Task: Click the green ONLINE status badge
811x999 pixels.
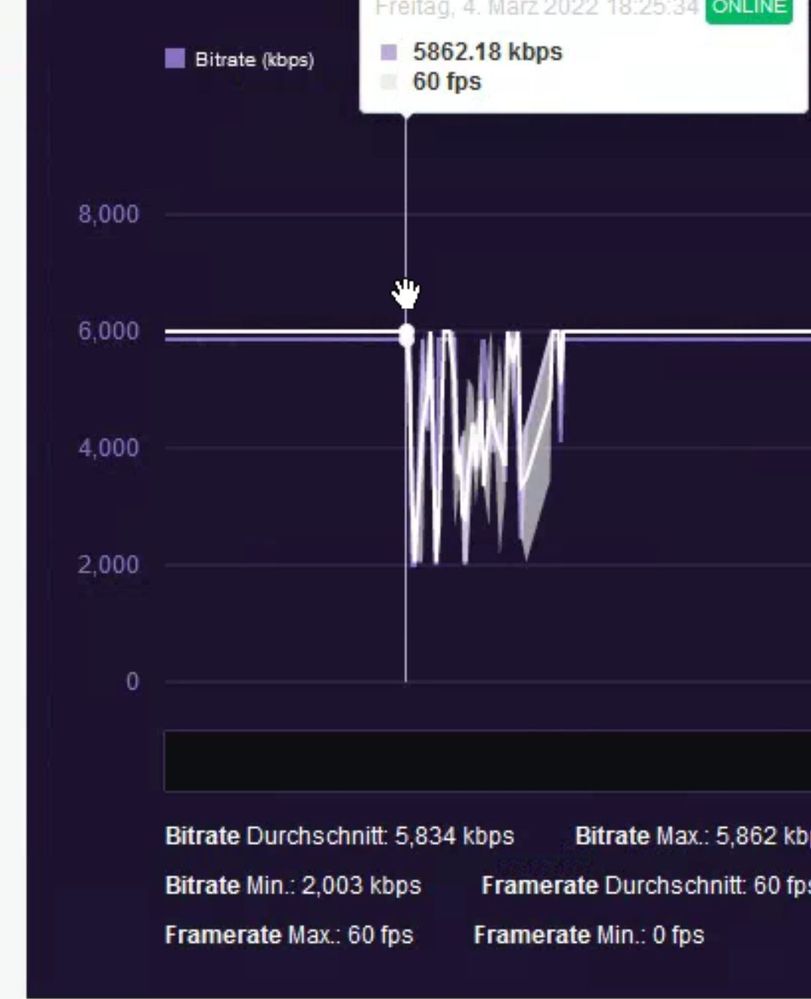Action: (749, 10)
